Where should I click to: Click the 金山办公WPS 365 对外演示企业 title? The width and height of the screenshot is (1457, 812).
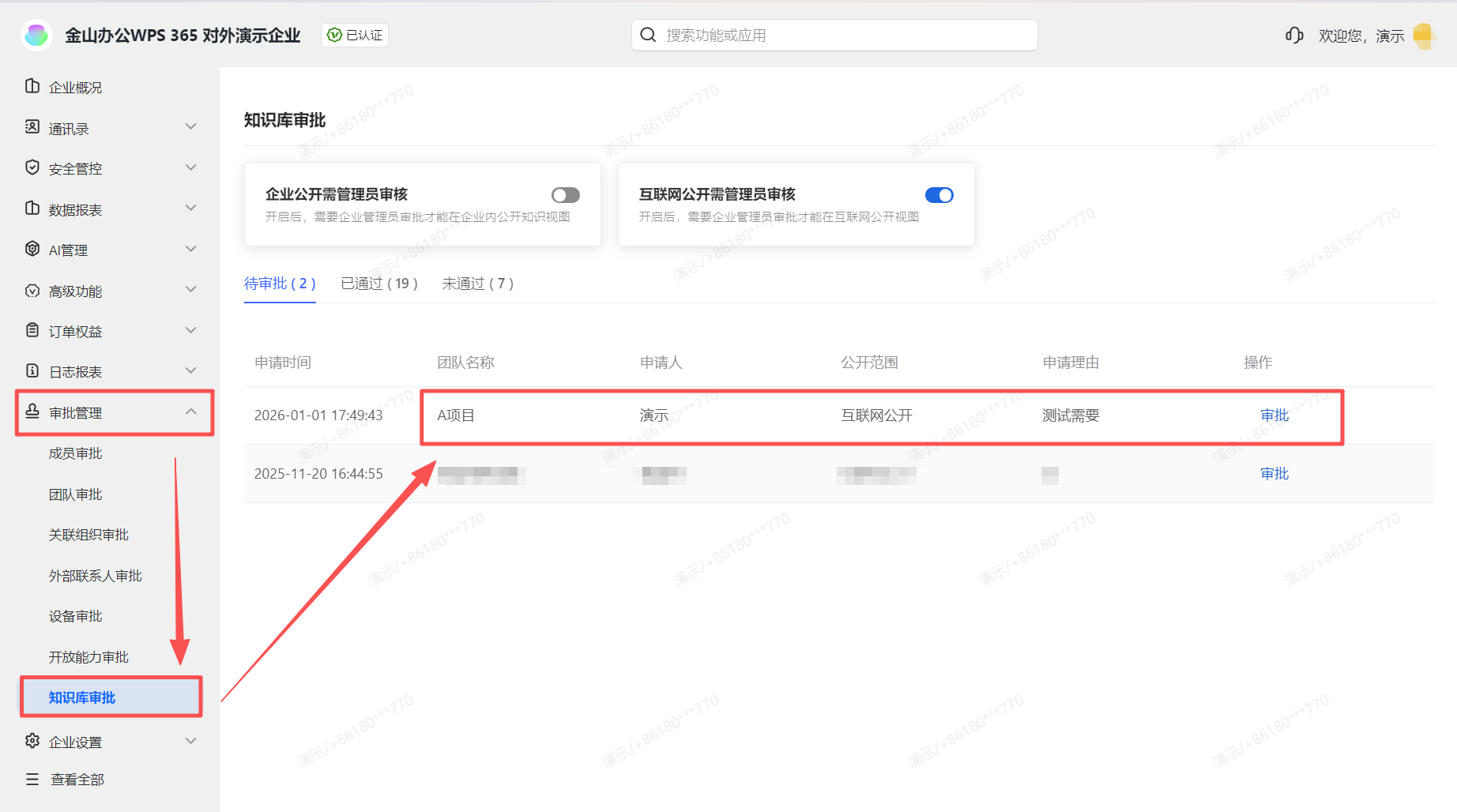(183, 36)
